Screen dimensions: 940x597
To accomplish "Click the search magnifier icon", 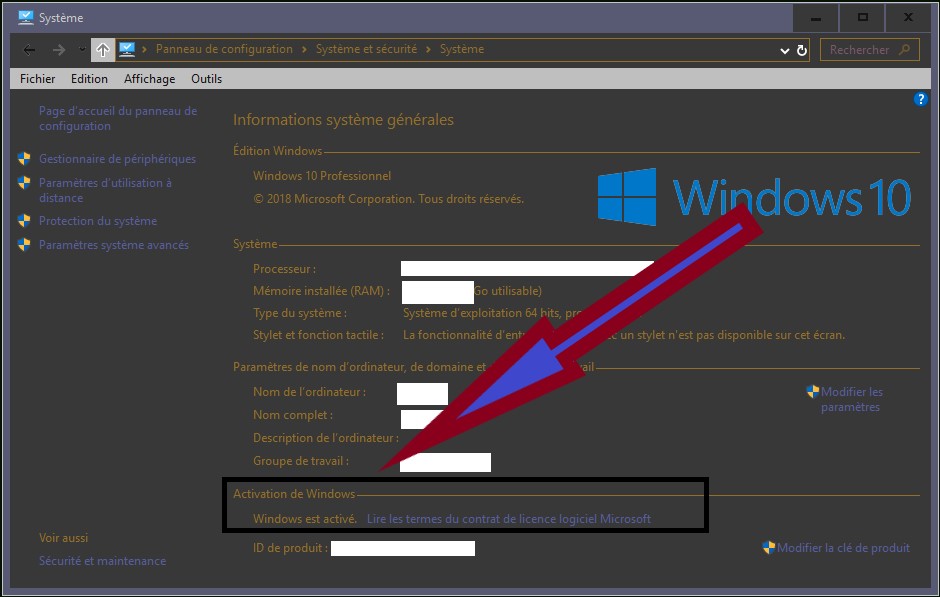I will click(905, 50).
